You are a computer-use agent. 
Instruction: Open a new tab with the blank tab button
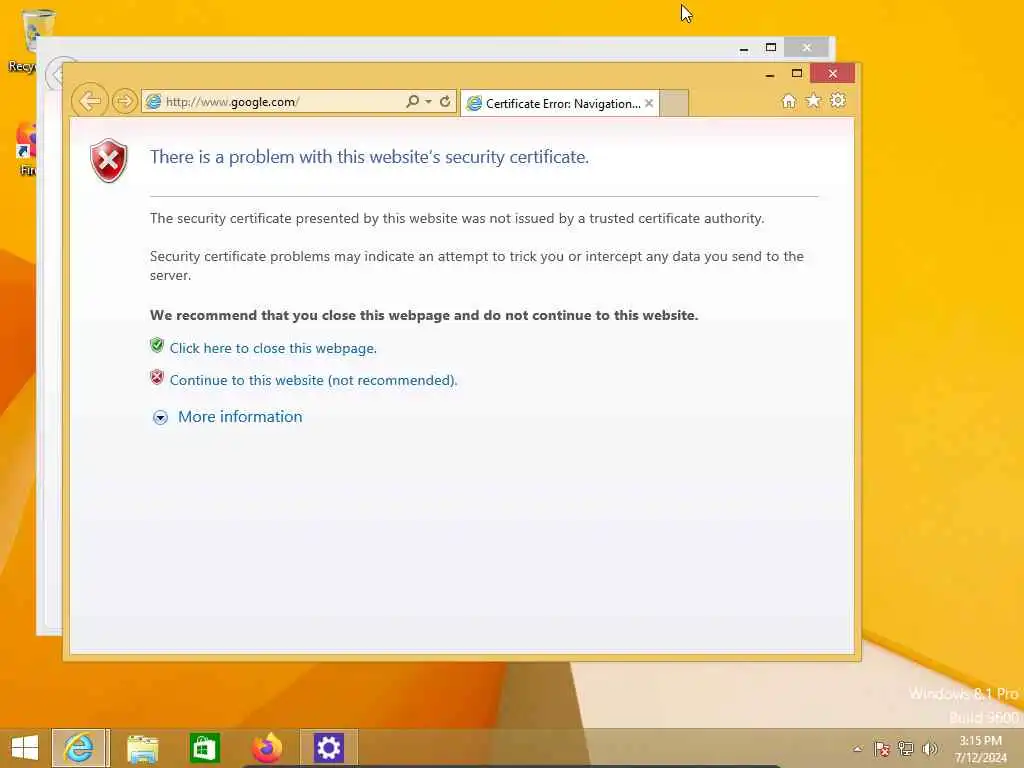674,103
